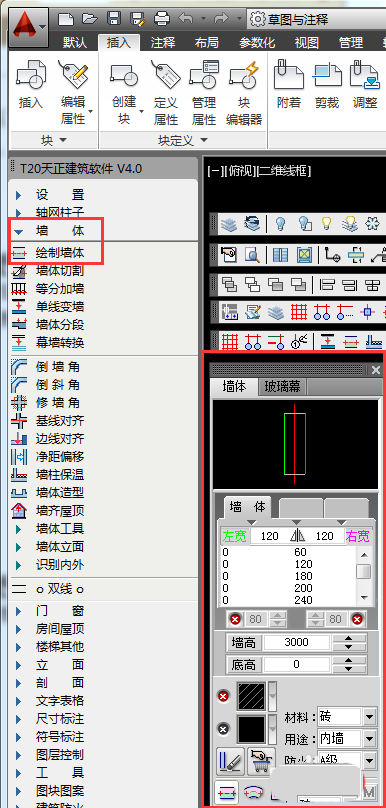The height and width of the screenshot is (808, 386).
Task: Print the drawing using the printer icon
Action: (162, 19)
